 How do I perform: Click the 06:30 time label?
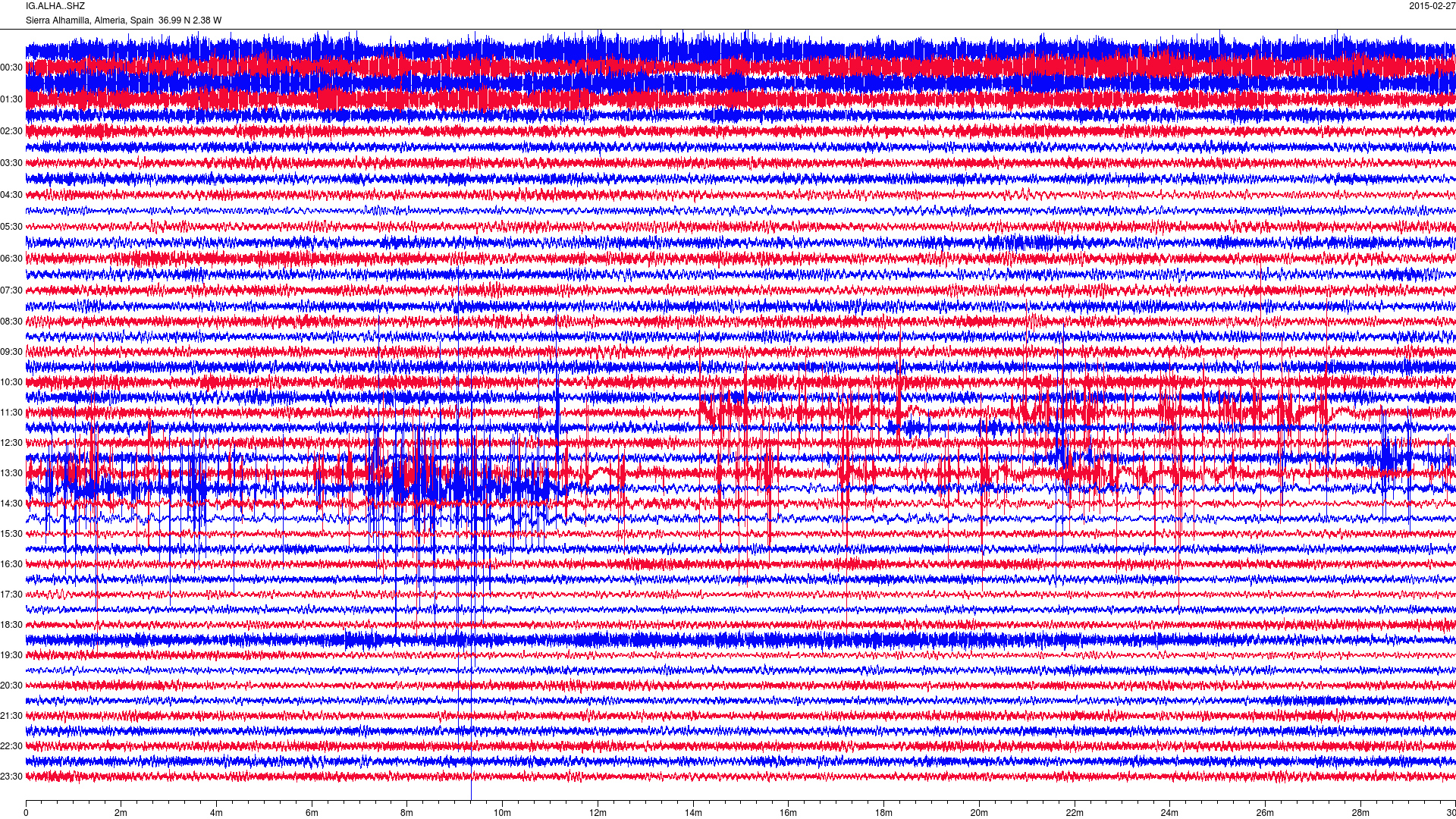(x=11, y=259)
